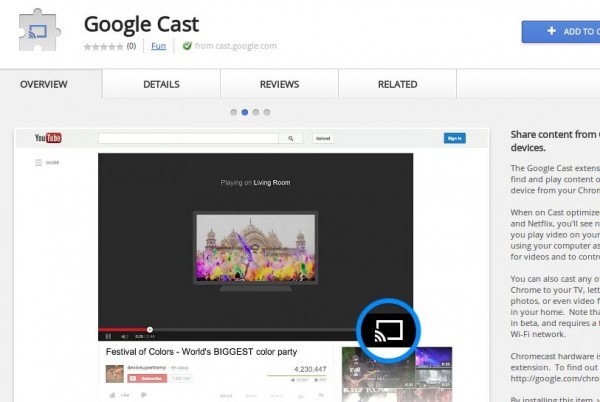Switch to the Reviews tab

[x=279, y=85]
